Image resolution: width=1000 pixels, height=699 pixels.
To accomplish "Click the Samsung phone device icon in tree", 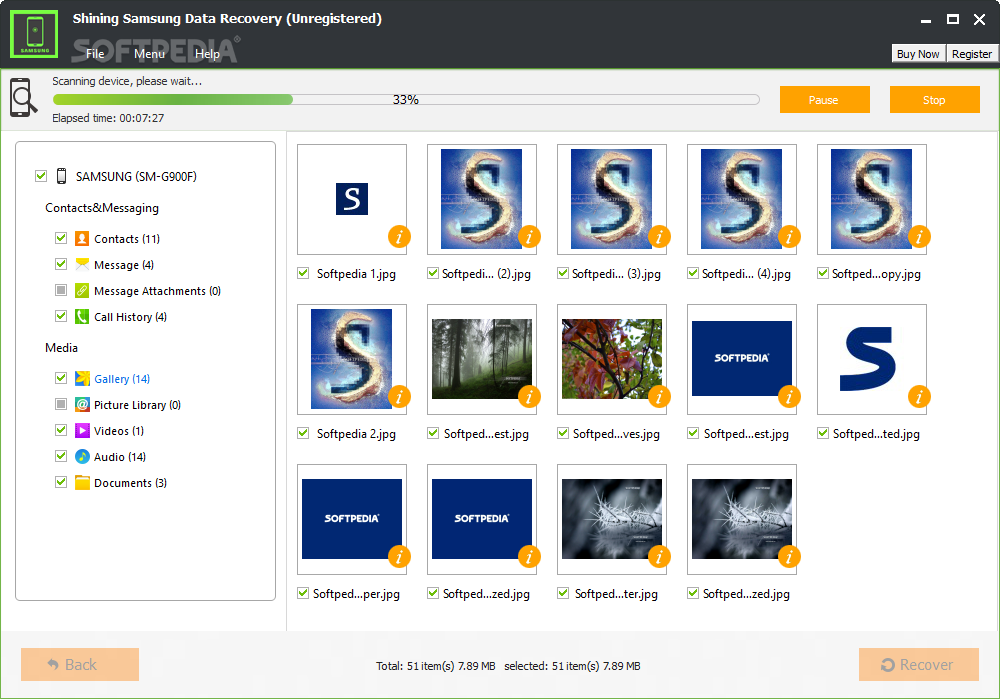I will coord(61,176).
